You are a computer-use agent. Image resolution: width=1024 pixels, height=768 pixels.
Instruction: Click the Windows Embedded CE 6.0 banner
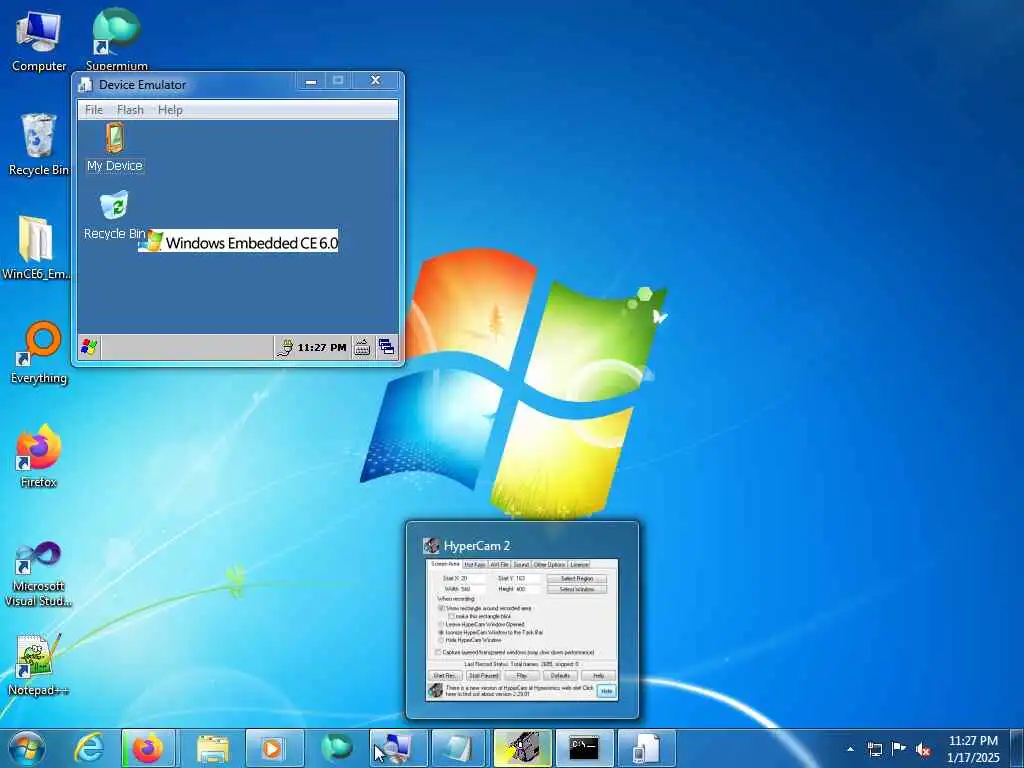tap(239, 242)
